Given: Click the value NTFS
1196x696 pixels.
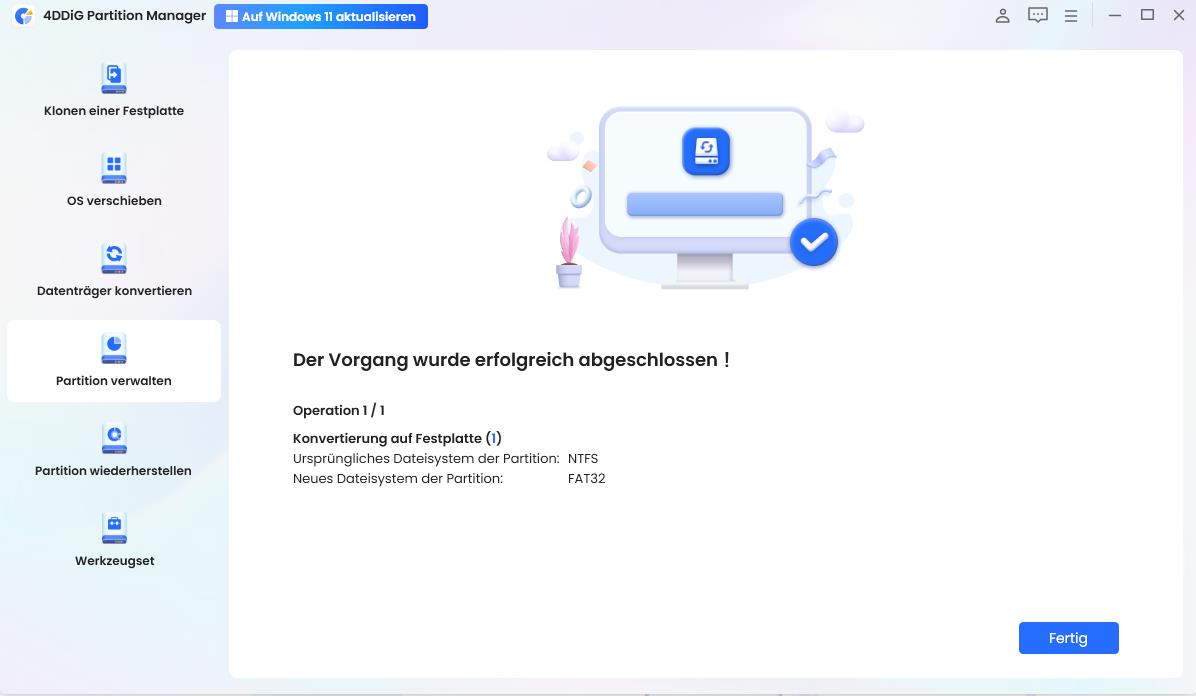Looking at the screenshot, I should tap(583, 459).
